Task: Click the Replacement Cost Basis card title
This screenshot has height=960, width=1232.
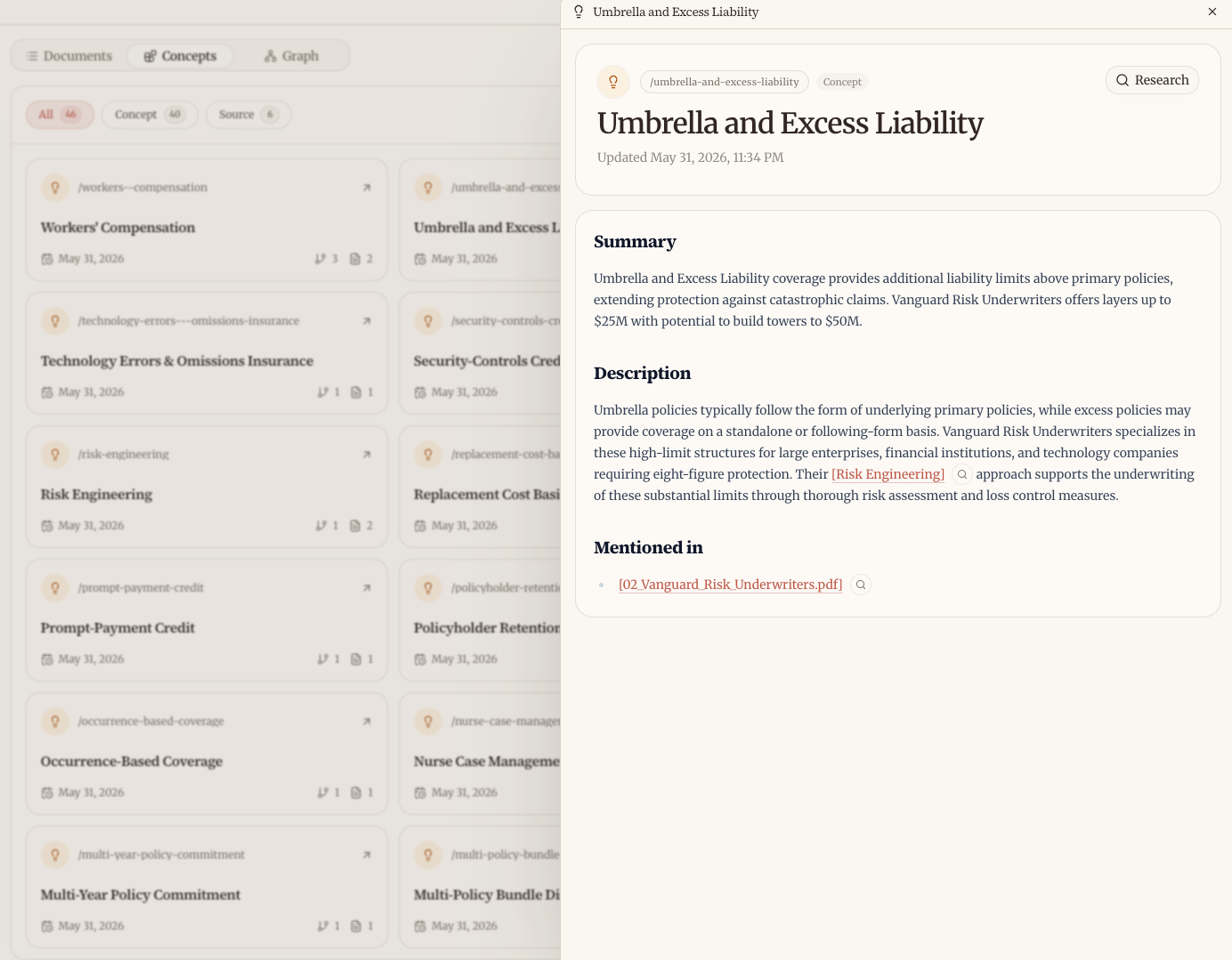Action: pos(487,495)
